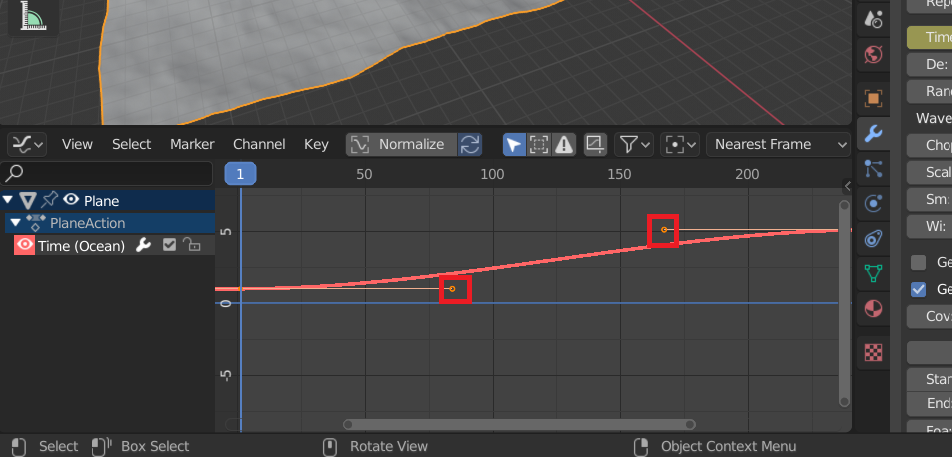Click the channel search field
Screen dimensions: 952x457
tap(107, 174)
